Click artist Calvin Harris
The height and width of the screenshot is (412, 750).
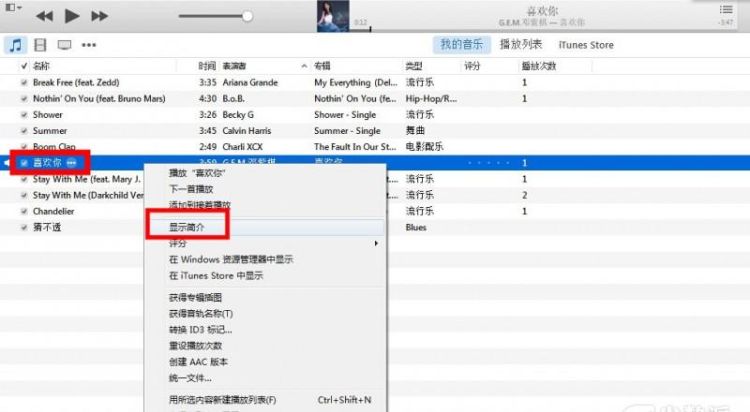247,131
